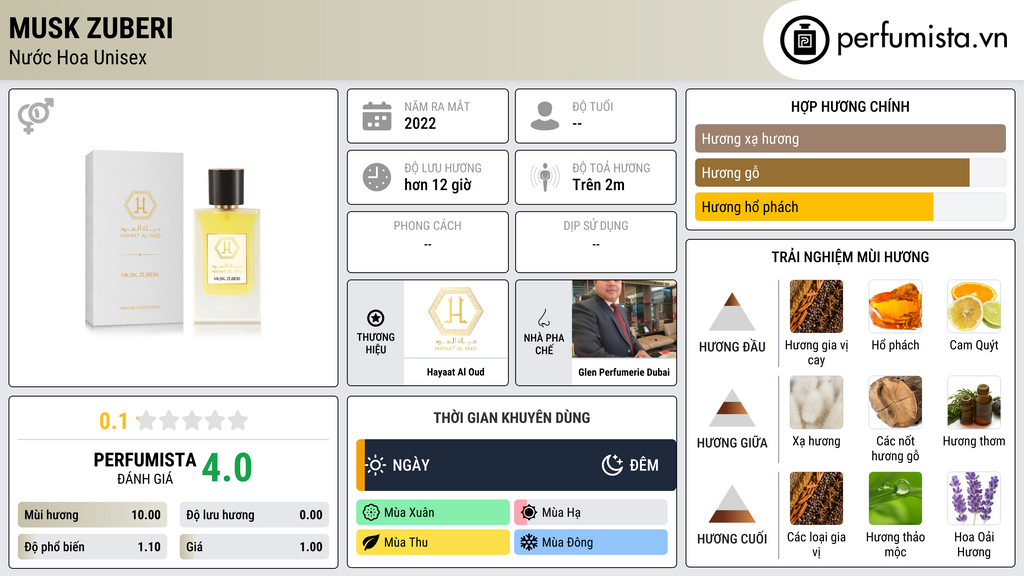Click the Hương đầu pyramid icon
Screen dimensions: 1024x576
pyautogui.click(x=732, y=312)
